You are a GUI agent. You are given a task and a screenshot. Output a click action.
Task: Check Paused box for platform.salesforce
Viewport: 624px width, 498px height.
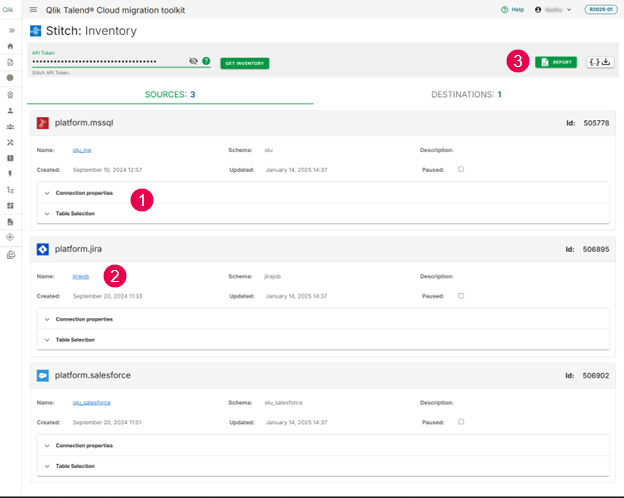[461, 422]
